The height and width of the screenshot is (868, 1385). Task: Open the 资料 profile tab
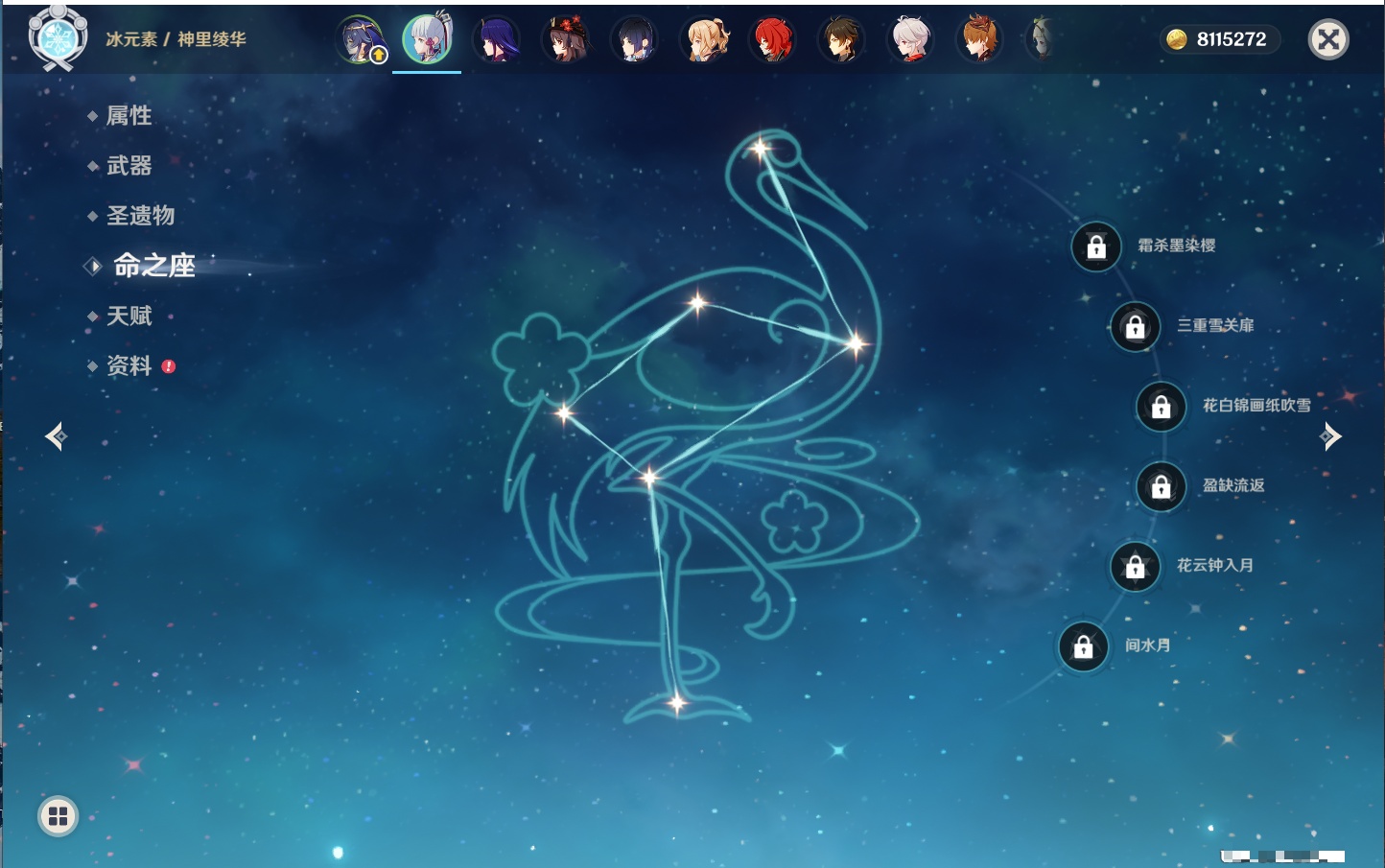(x=129, y=365)
